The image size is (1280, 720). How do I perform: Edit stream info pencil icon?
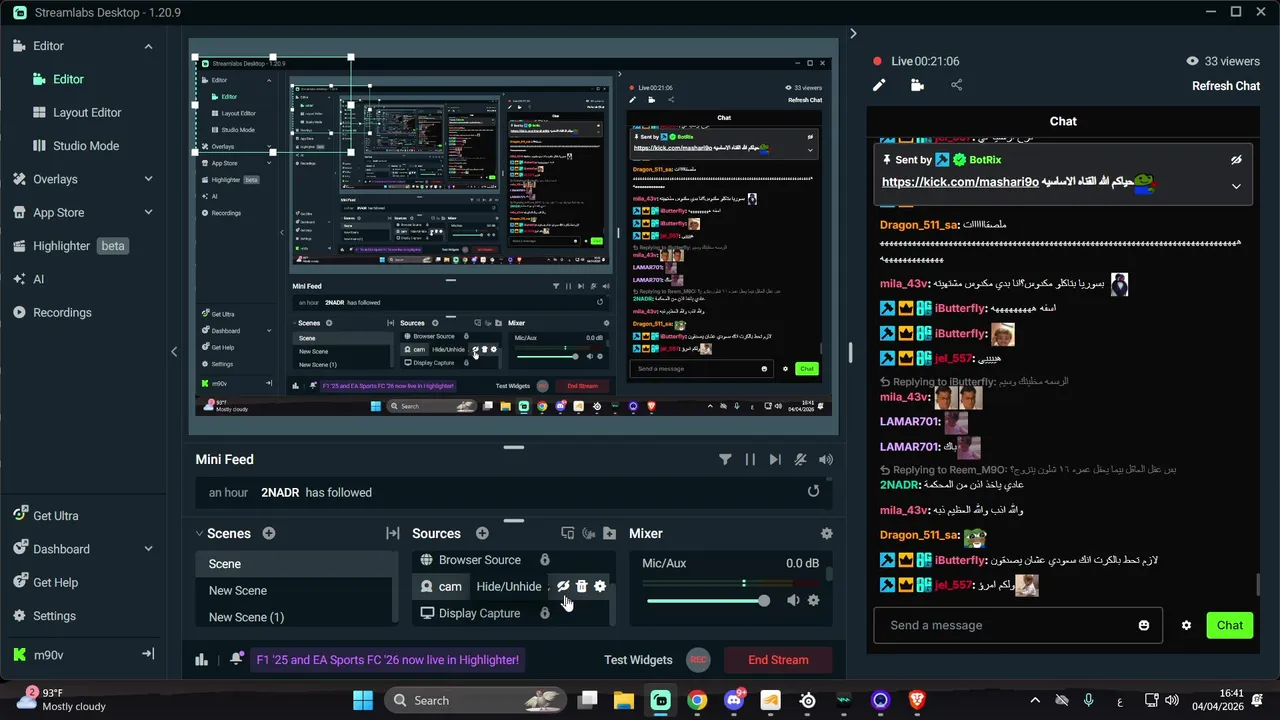[879, 85]
